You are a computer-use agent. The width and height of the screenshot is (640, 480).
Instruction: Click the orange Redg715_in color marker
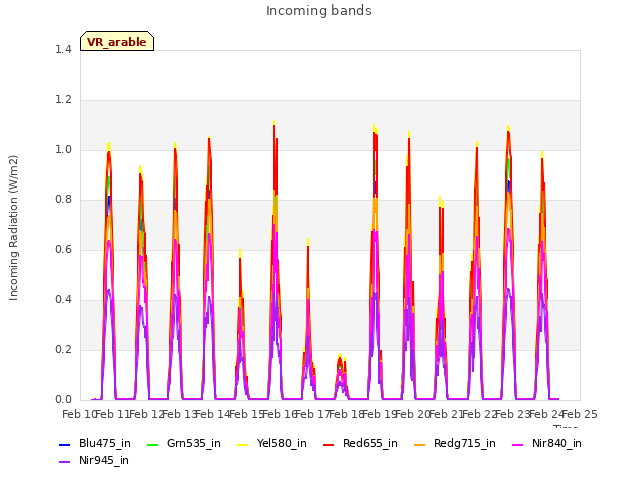pos(419,444)
